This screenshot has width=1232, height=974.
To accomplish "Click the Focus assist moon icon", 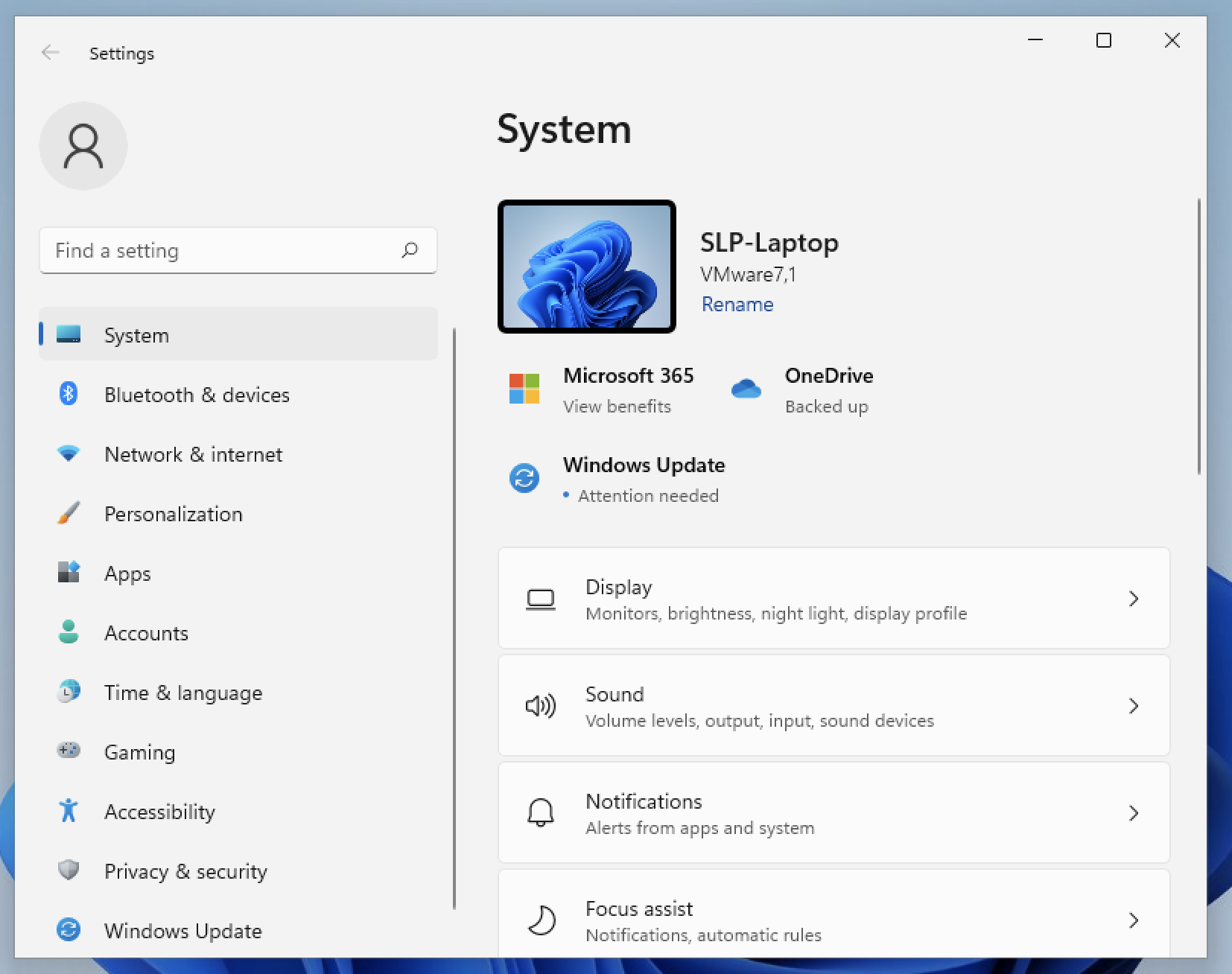I will [542, 920].
